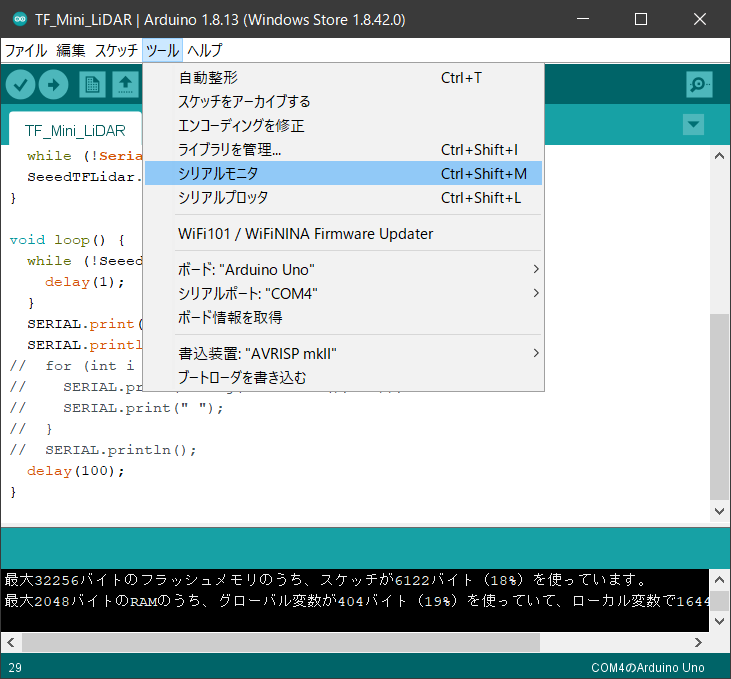Select シリアルプロッタ menu entry
The image size is (731, 679).
(345, 198)
